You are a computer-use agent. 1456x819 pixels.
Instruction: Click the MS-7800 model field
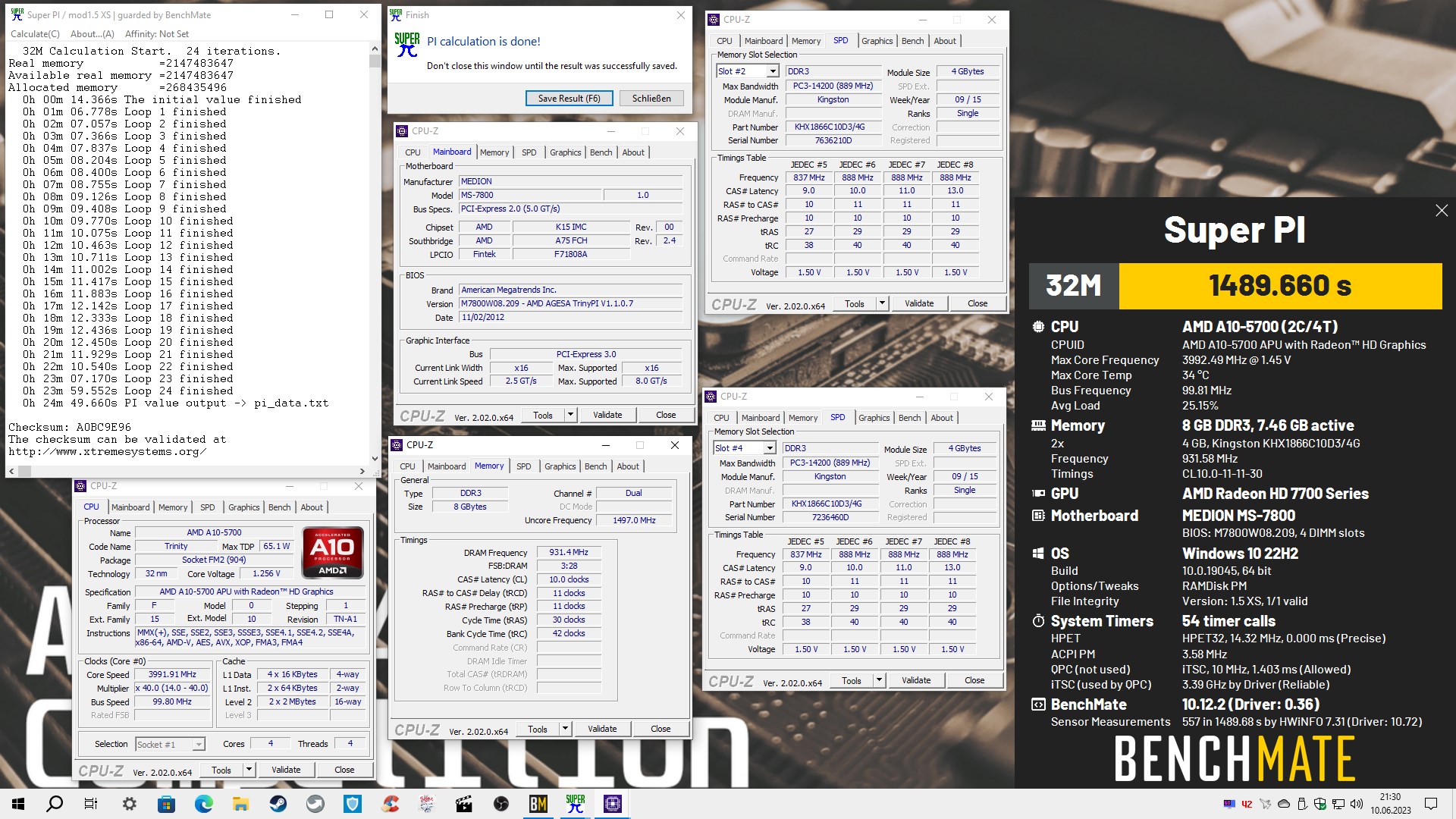click(x=529, y=196)
